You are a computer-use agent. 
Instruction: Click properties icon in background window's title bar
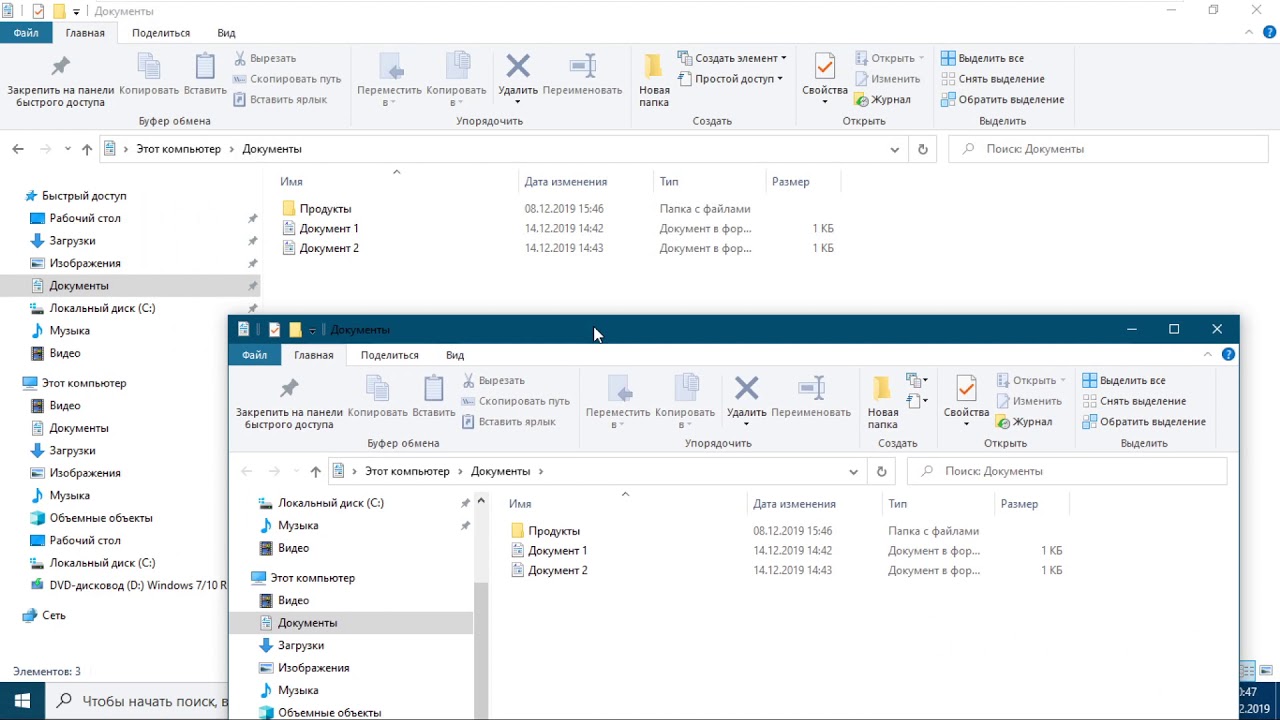coord(38,11)
